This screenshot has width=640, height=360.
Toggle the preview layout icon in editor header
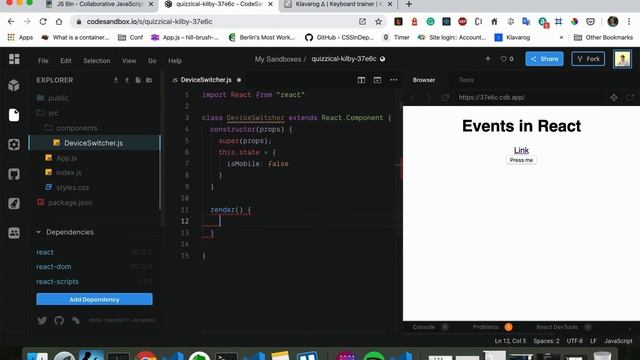[377, 80]
